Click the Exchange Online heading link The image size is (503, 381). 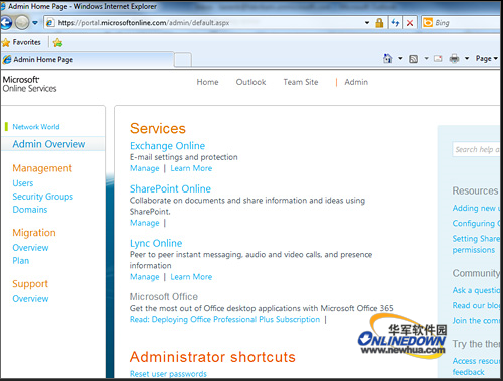click(x=167, y=146)
